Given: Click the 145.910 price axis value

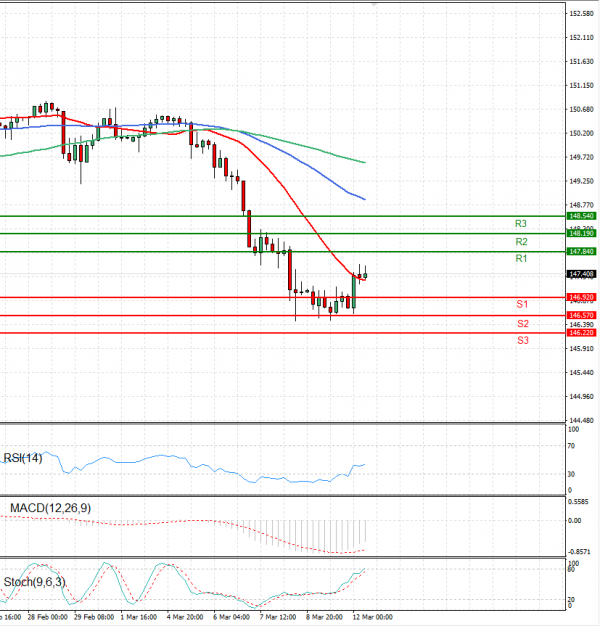Looking at the screenshot, I should pos(581,349).
